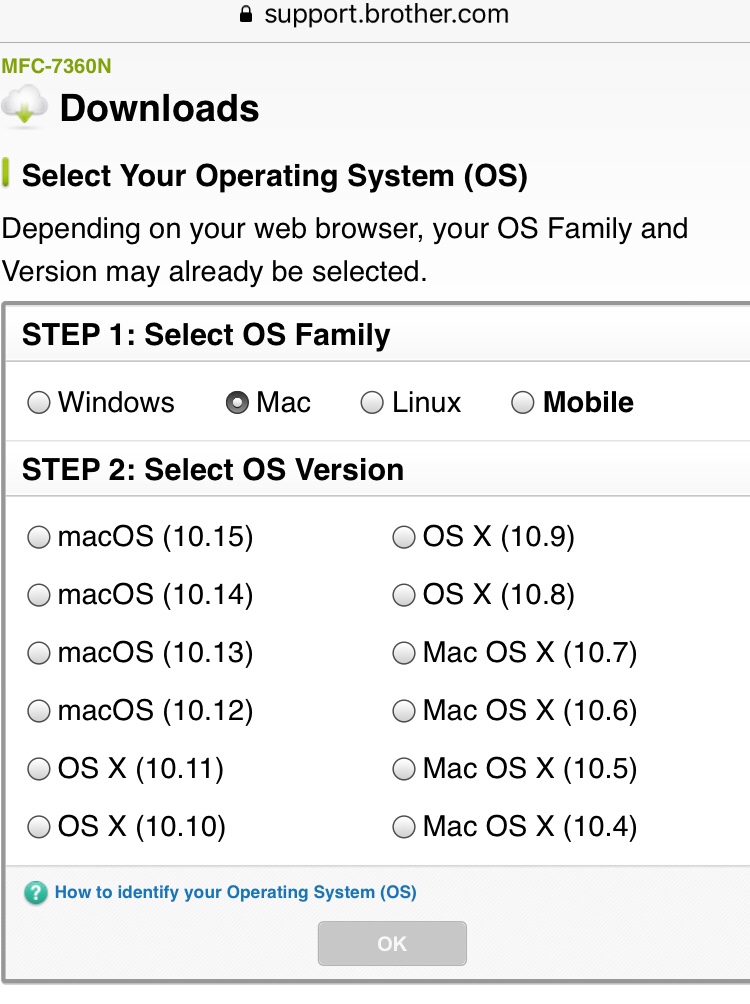Click the lock icon in address bar
The height and width of the screenshot is (1004, 750).
pos(246,15)
